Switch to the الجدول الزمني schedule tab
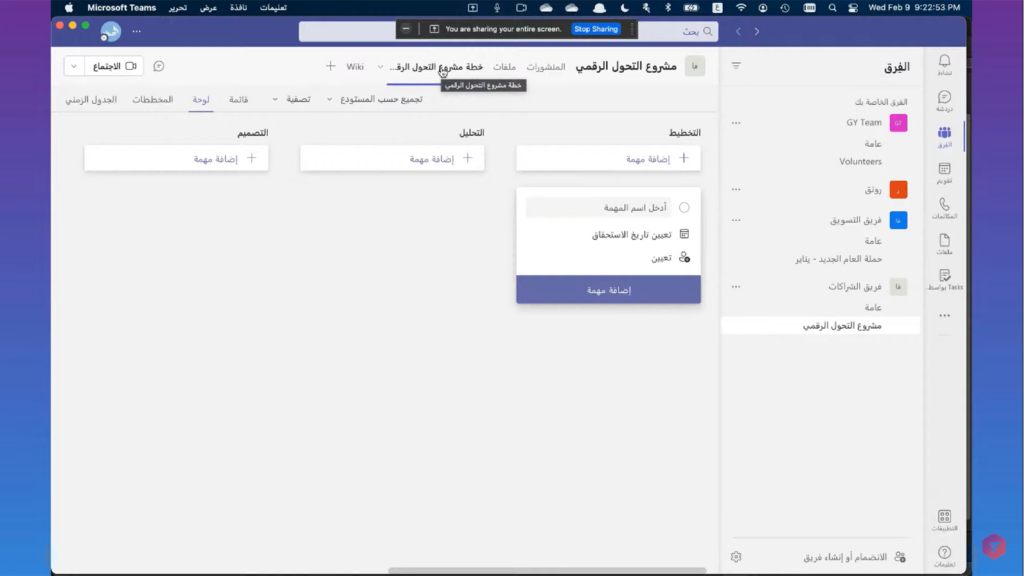The image size is (1024, 576). coord(91,99)
